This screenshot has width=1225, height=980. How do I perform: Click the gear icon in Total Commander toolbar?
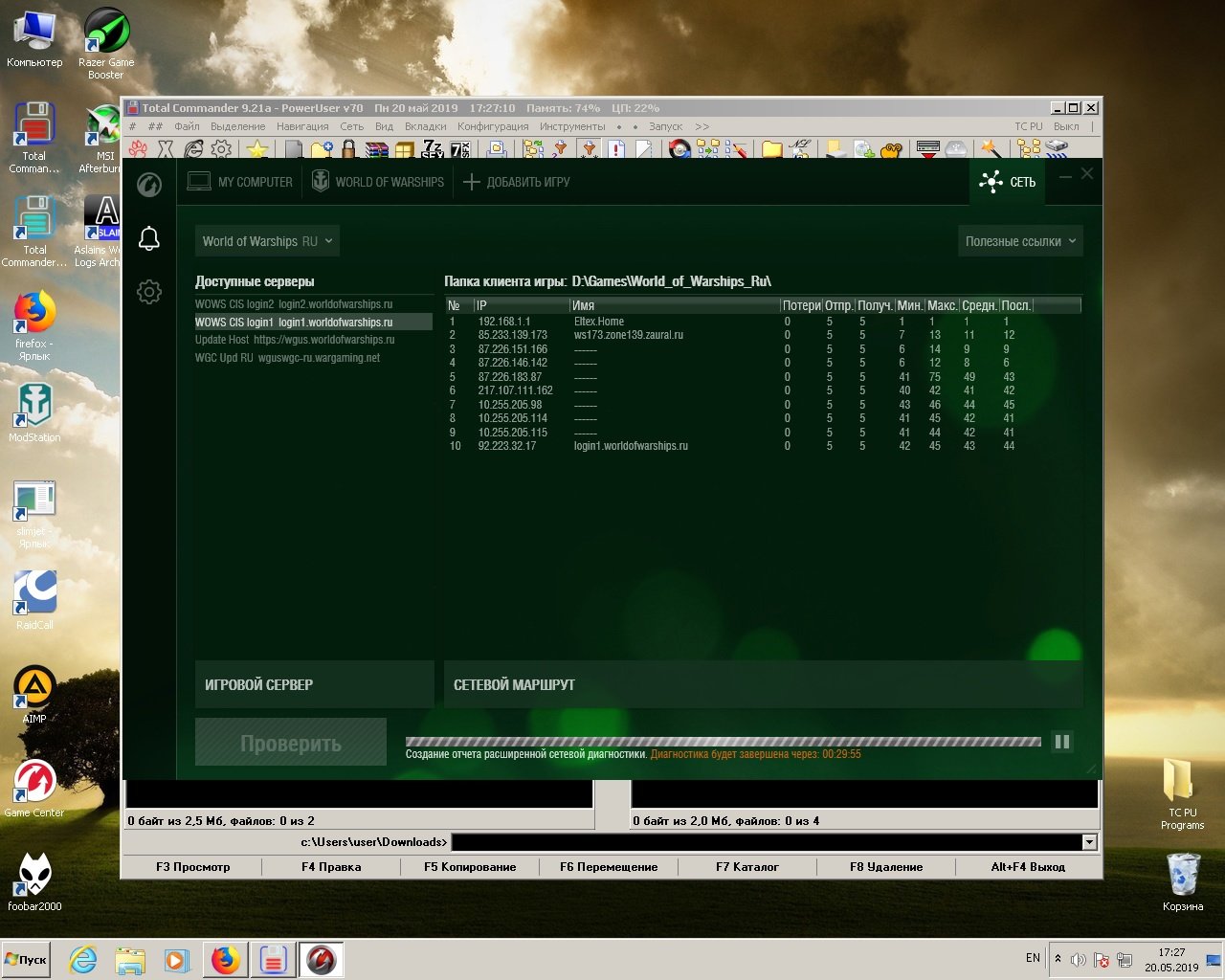click(222, 149)
